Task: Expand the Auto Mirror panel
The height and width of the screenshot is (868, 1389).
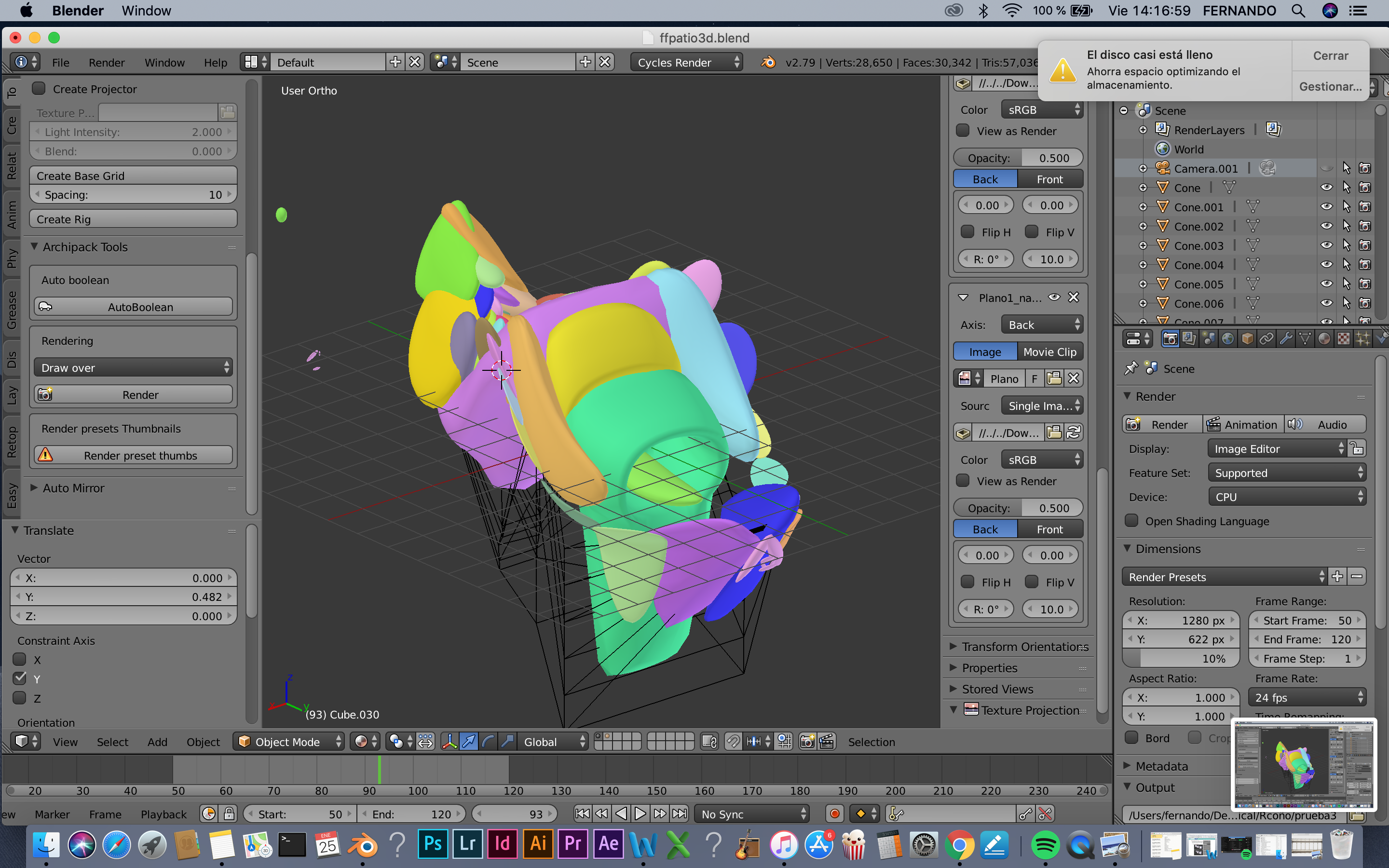Action: point(73,488)
